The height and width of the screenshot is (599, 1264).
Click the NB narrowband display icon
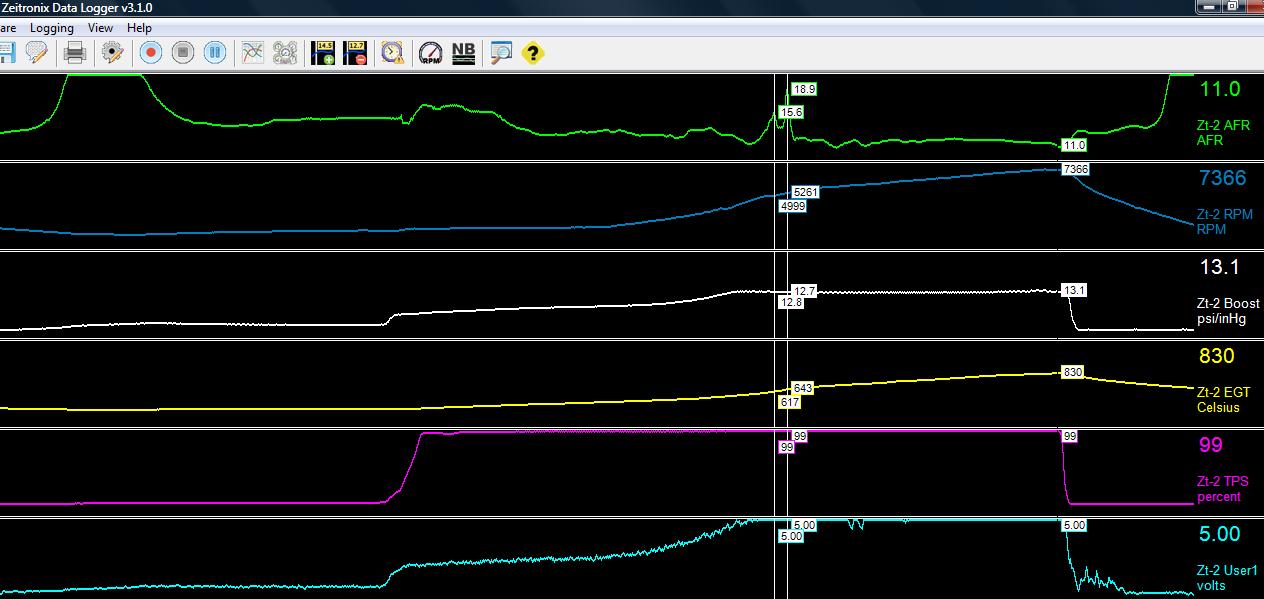click(461, 52)
